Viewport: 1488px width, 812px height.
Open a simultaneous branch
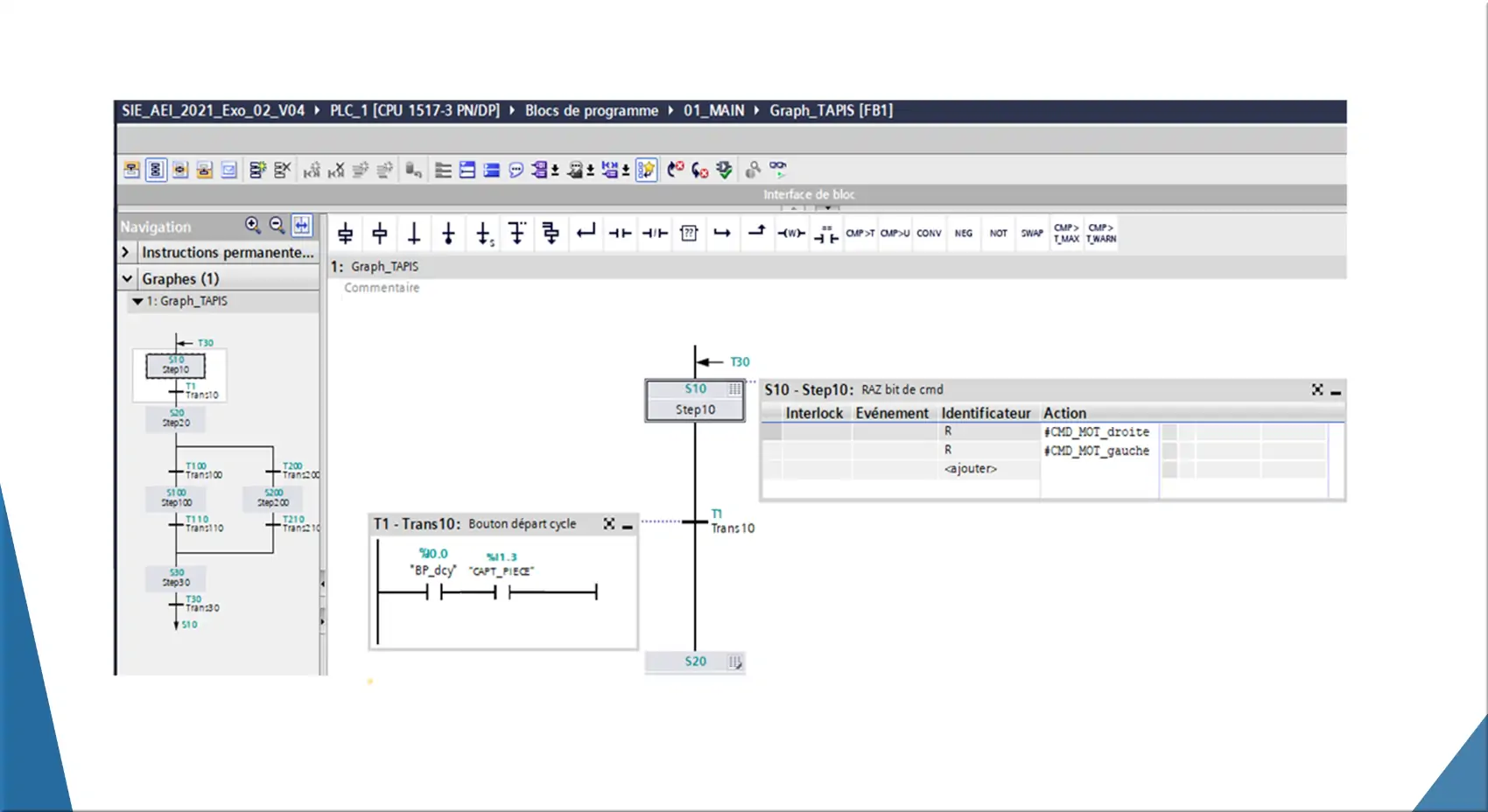pyautogui.click(x=551, y=234)
